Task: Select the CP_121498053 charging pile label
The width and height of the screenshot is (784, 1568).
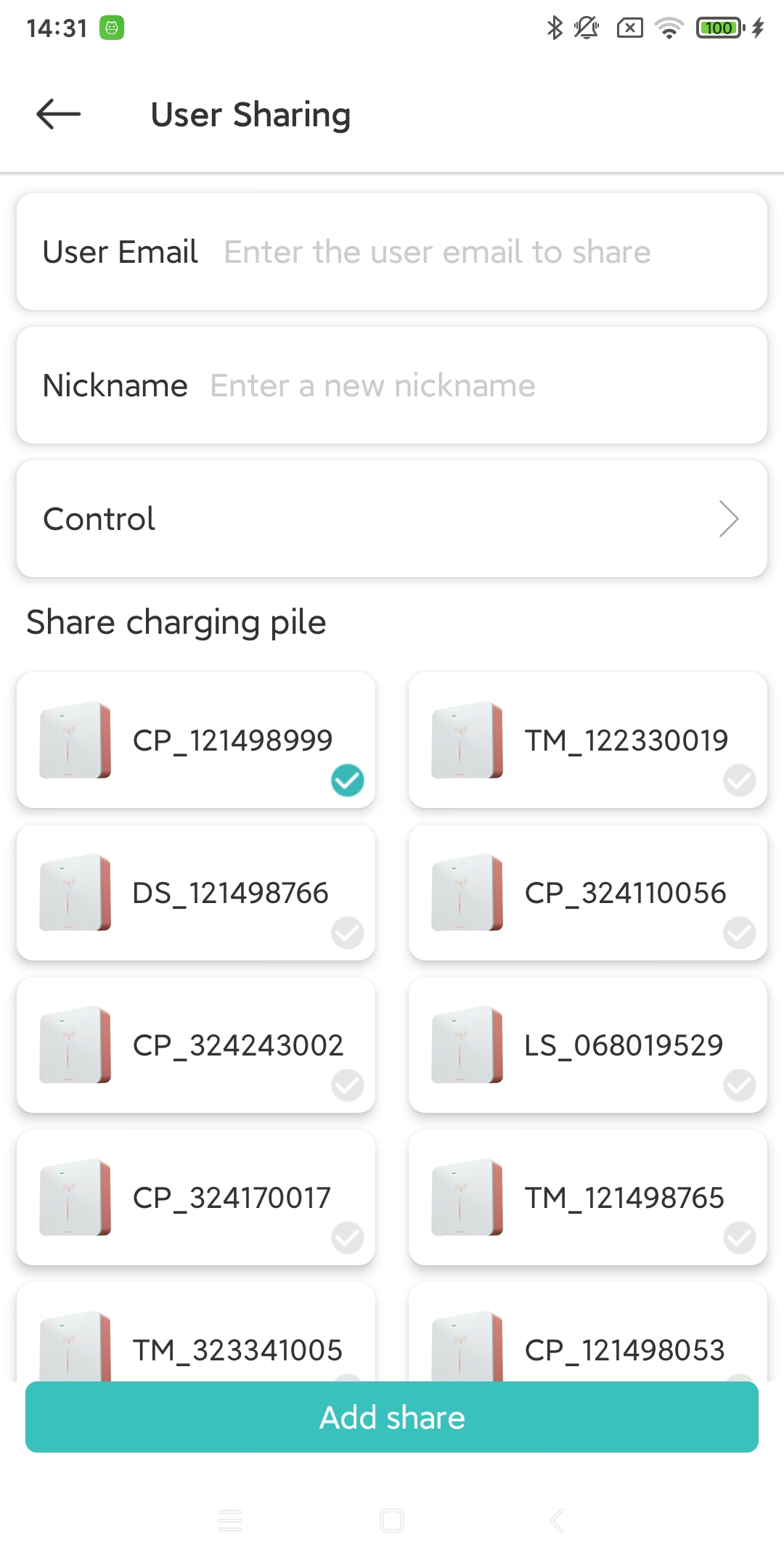Action: [624, 1350]
